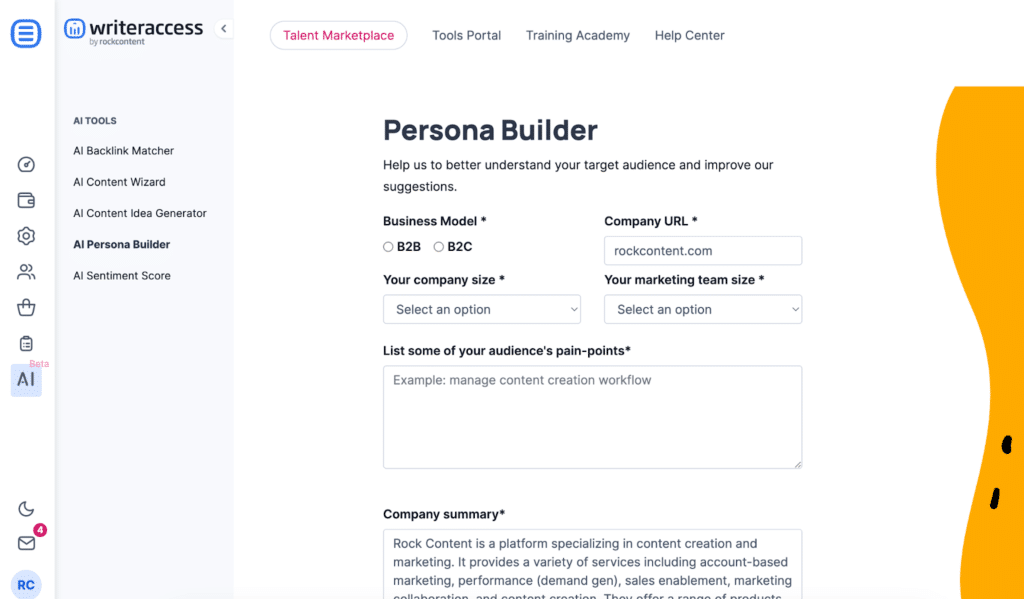The height and width of the screenshot is (599, 1024).
Task: Enable dark mode via the moon icon
Action: [26, 509]
